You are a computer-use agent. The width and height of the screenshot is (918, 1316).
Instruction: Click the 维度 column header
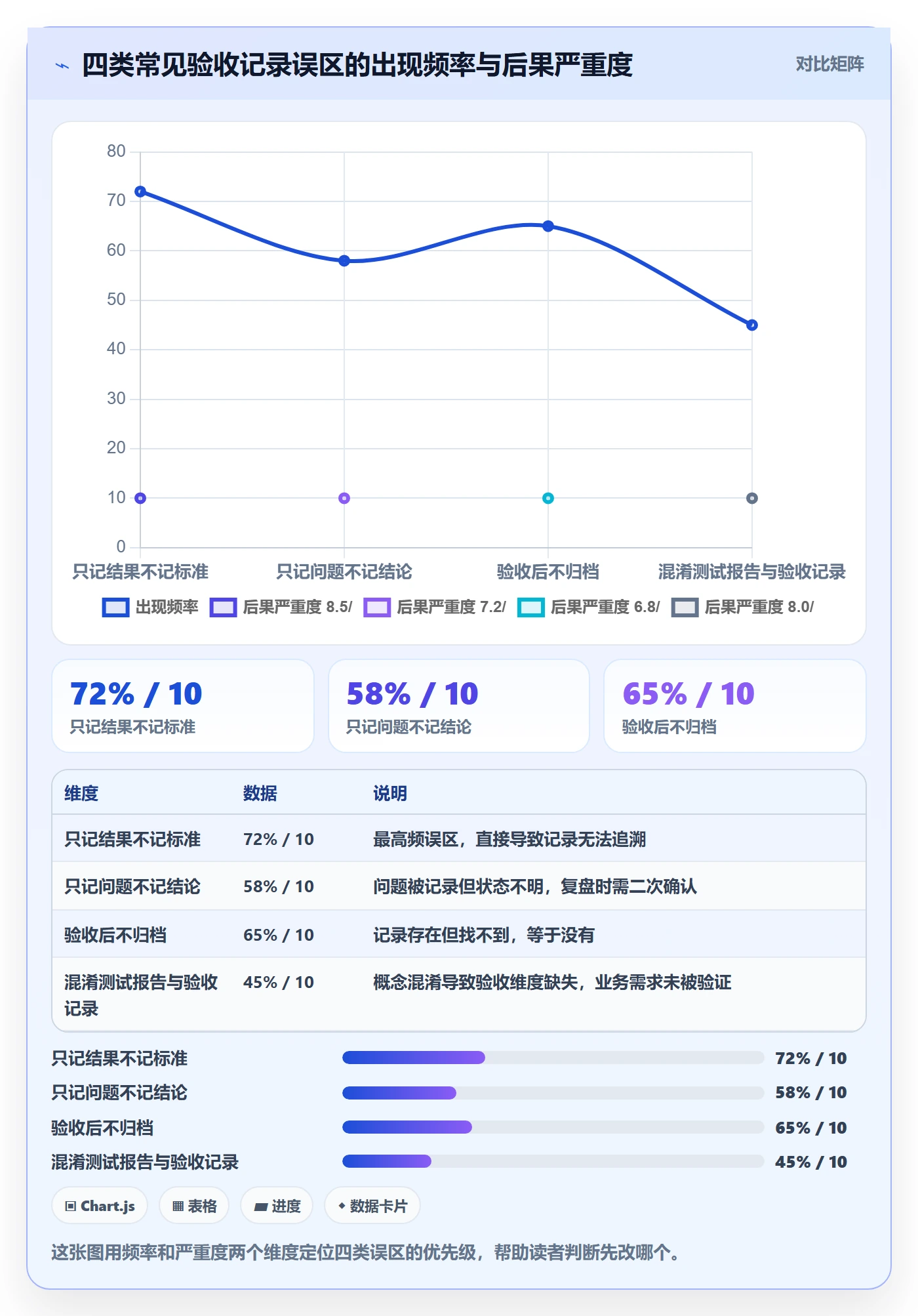[x=81, y=793]
